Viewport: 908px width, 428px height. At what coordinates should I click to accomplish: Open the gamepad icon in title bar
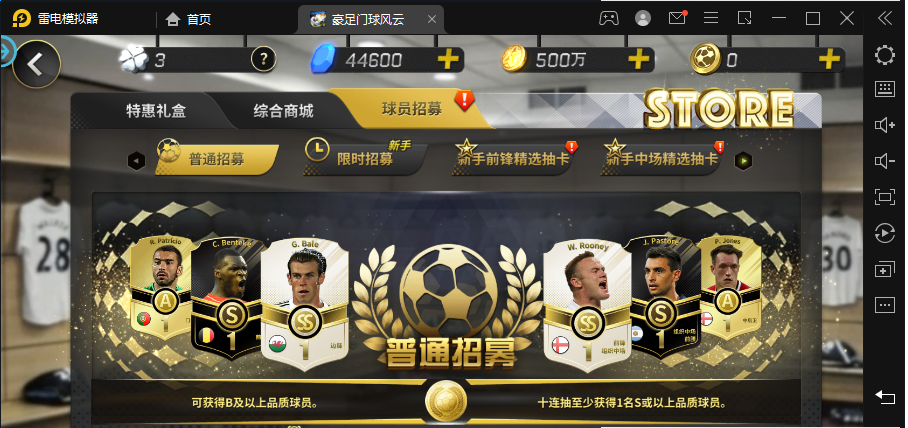[x=608, y=19]
